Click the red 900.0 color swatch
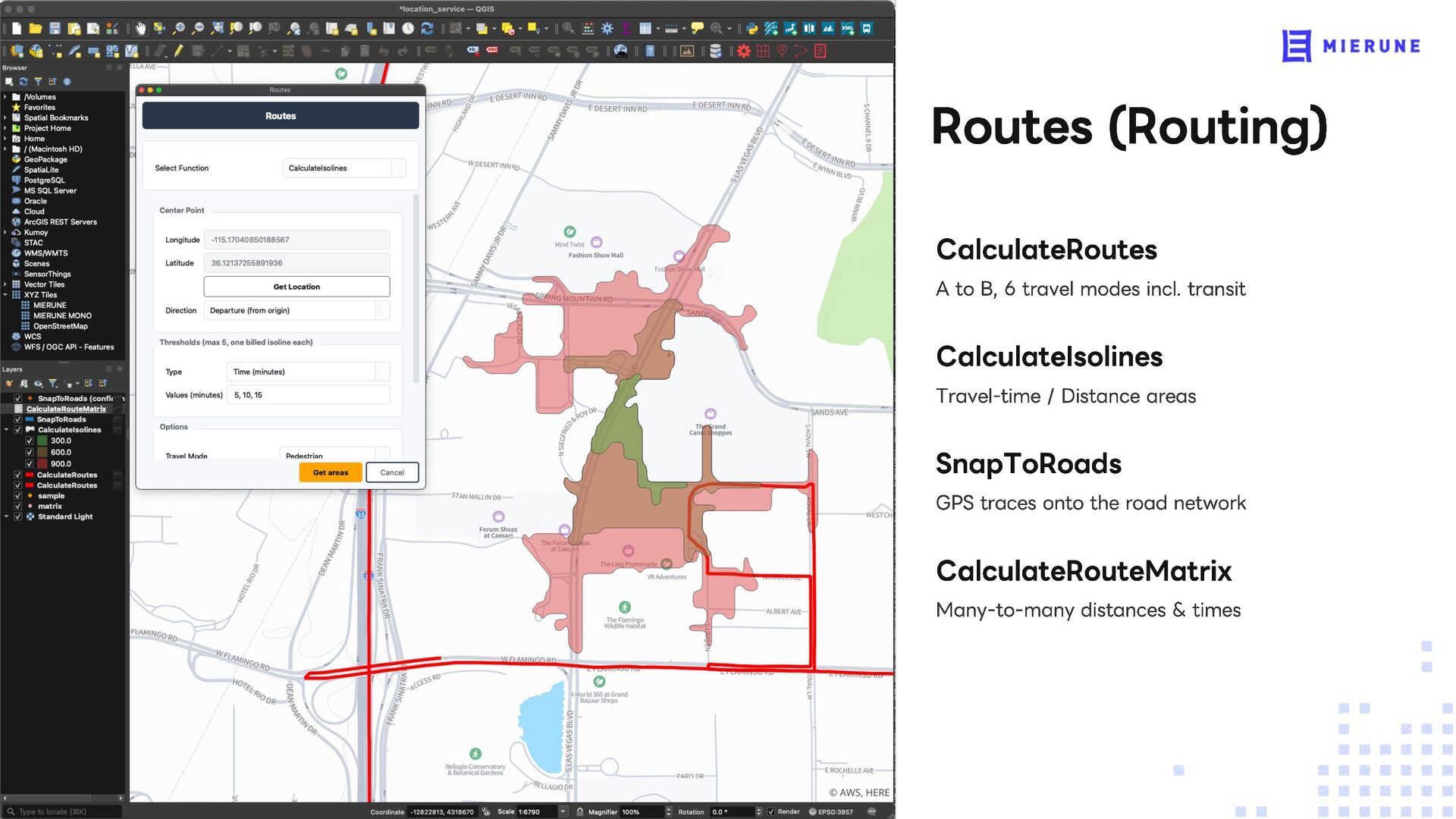Image resolution: width=1456 pixels, height=819 pixels. pyautogui.click(x=43, y=463)
